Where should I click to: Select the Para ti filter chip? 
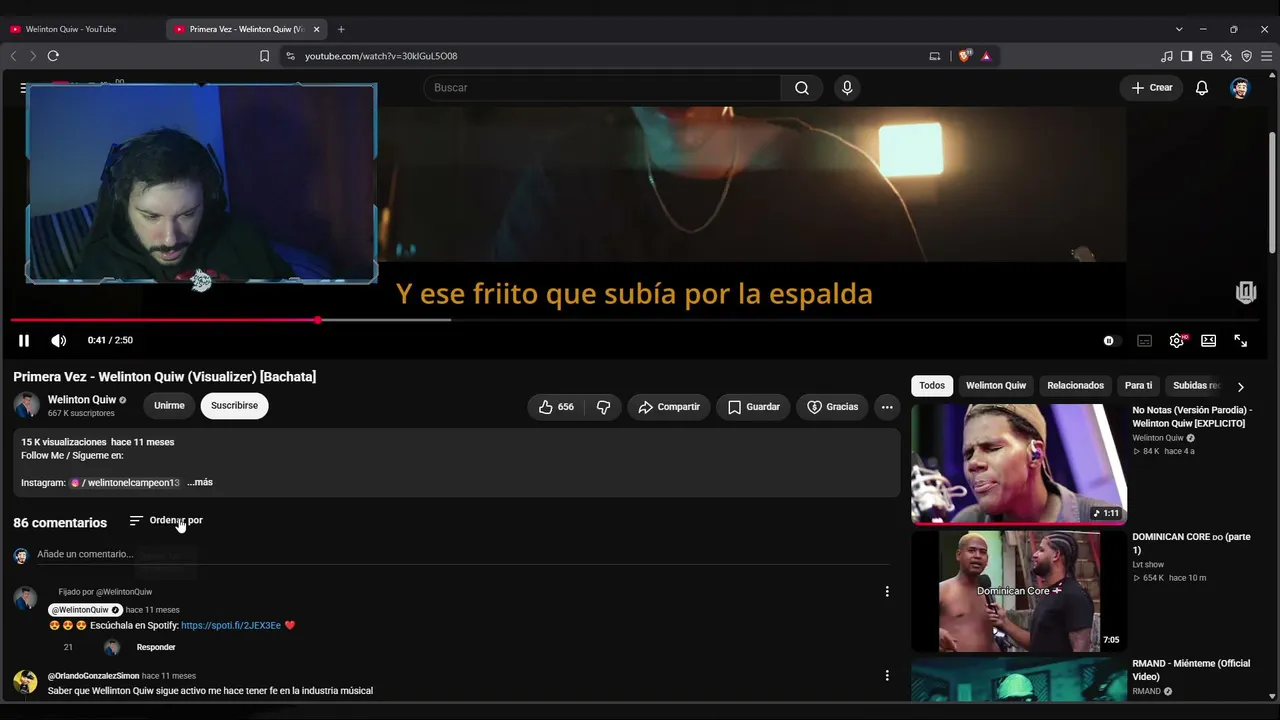(1138, 386)
